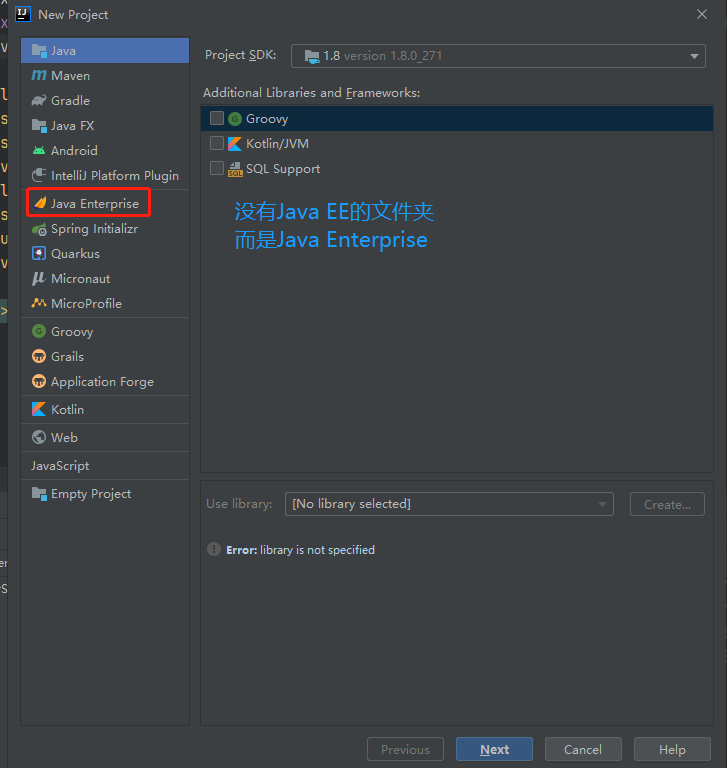Open the Project SDK dropdown arrow
This screenshot has width=727, height=768.
[694, 56]
